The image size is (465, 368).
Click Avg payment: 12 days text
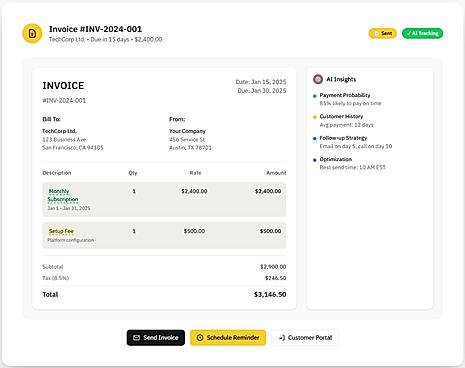tap(346, 125)
